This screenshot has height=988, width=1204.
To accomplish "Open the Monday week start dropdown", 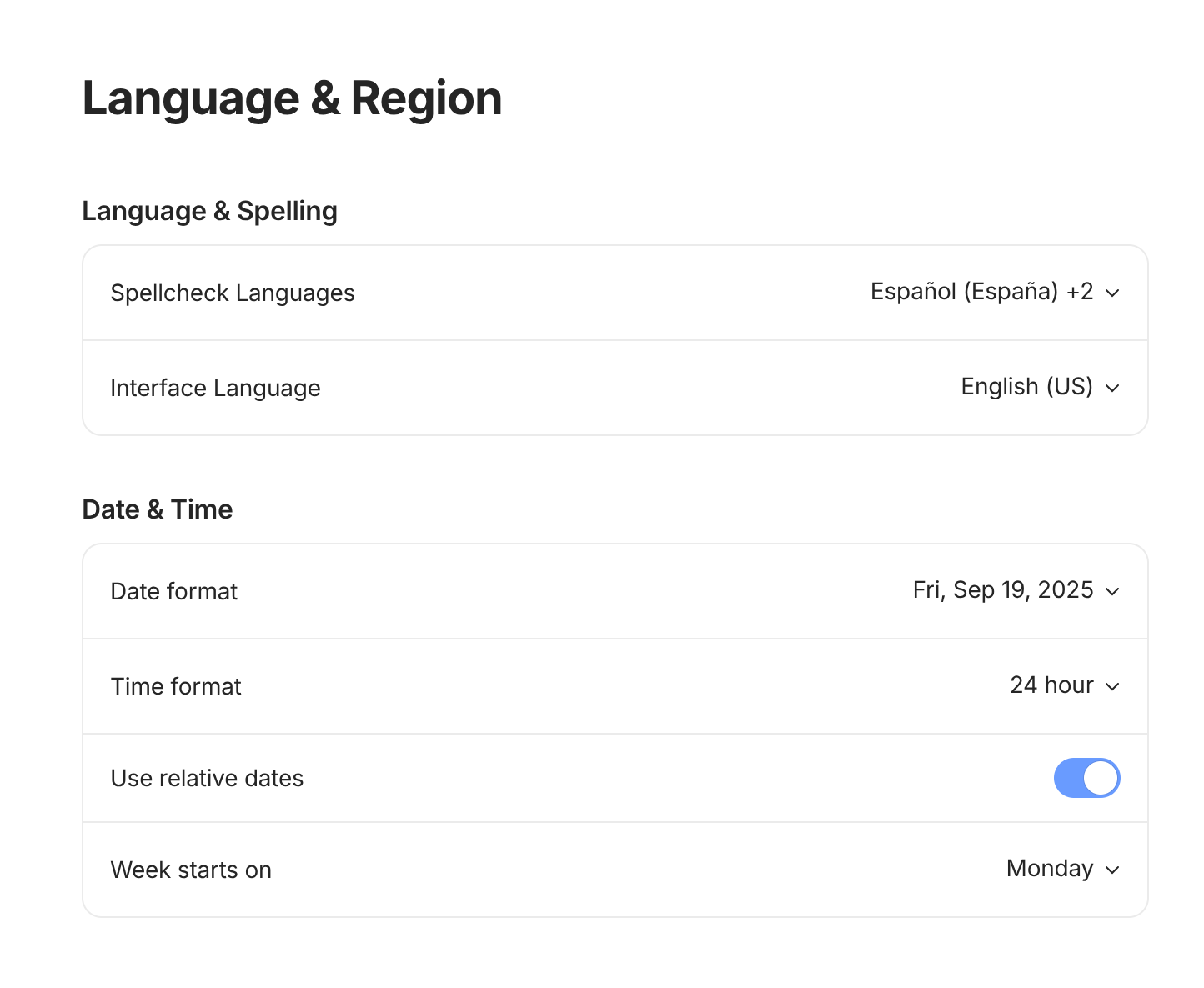I will 1050,869.
